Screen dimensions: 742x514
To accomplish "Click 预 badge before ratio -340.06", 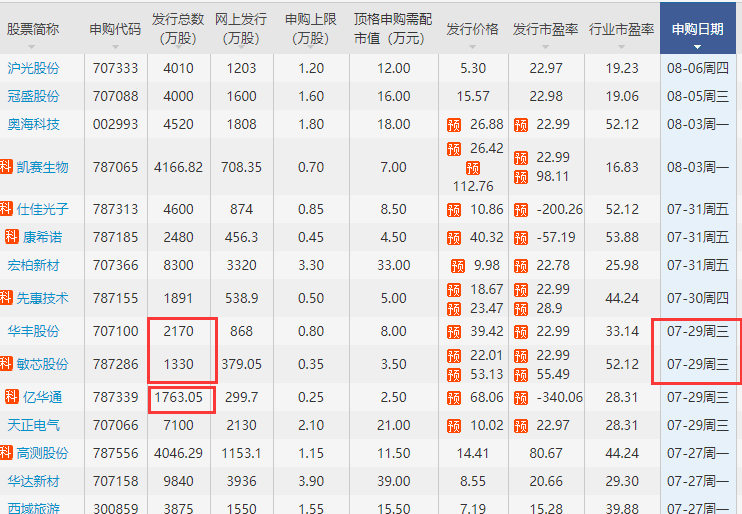I will (x=521, y=398).
